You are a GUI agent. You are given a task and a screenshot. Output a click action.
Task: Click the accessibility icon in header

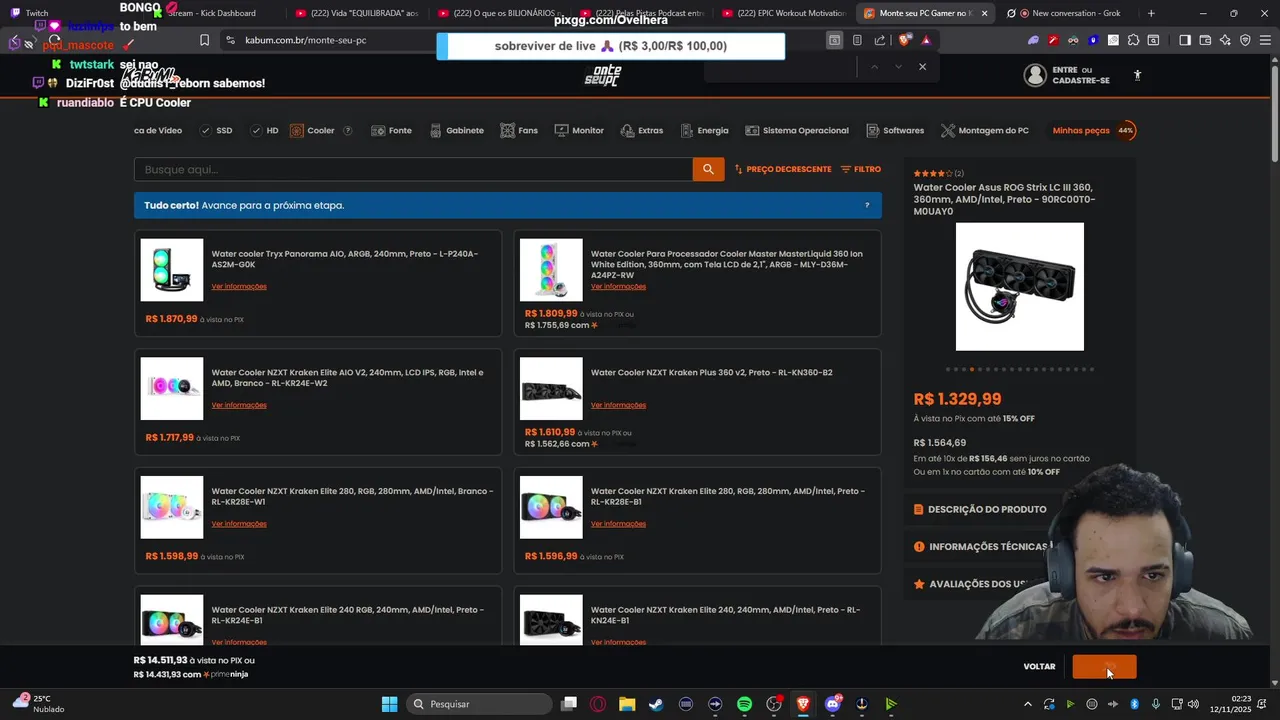click(1137, 75)
